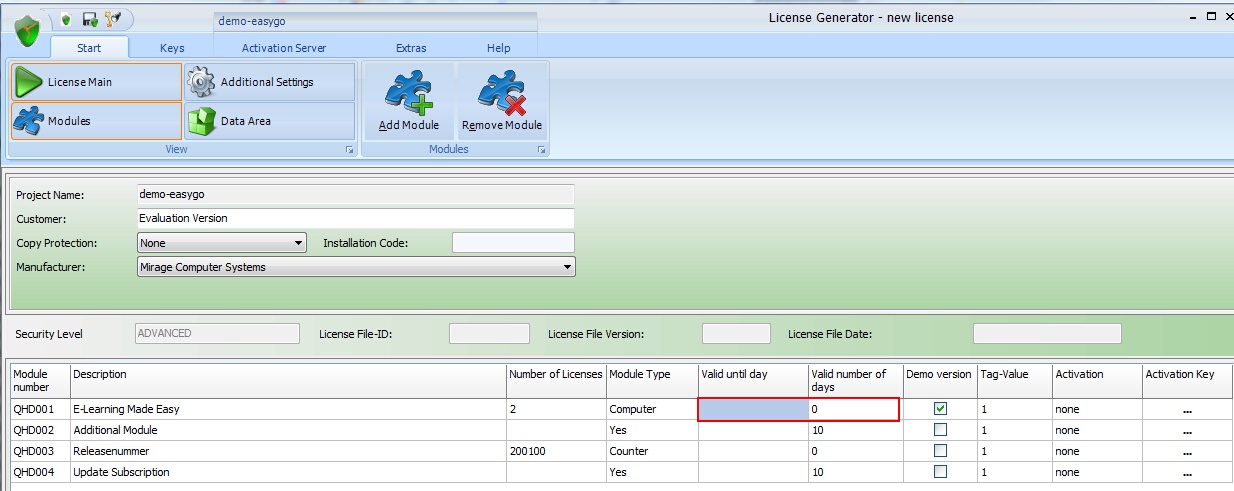The height and width of the screenshot is (491, 1234).
Task: Open the Copy Protection dropdown
Action: pyautogui.click(x=298, y=243)
